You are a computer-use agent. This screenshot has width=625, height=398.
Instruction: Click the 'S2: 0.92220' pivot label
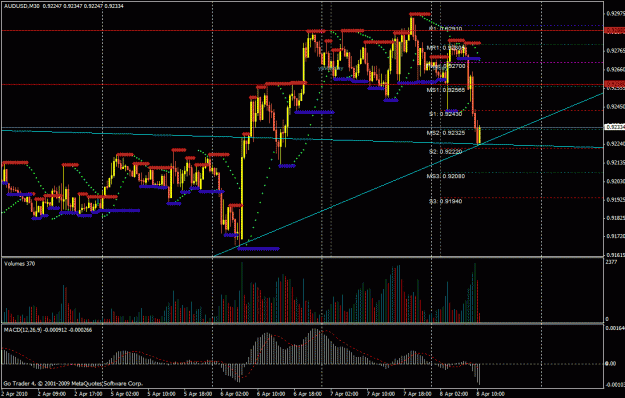[x=445, y=152]
